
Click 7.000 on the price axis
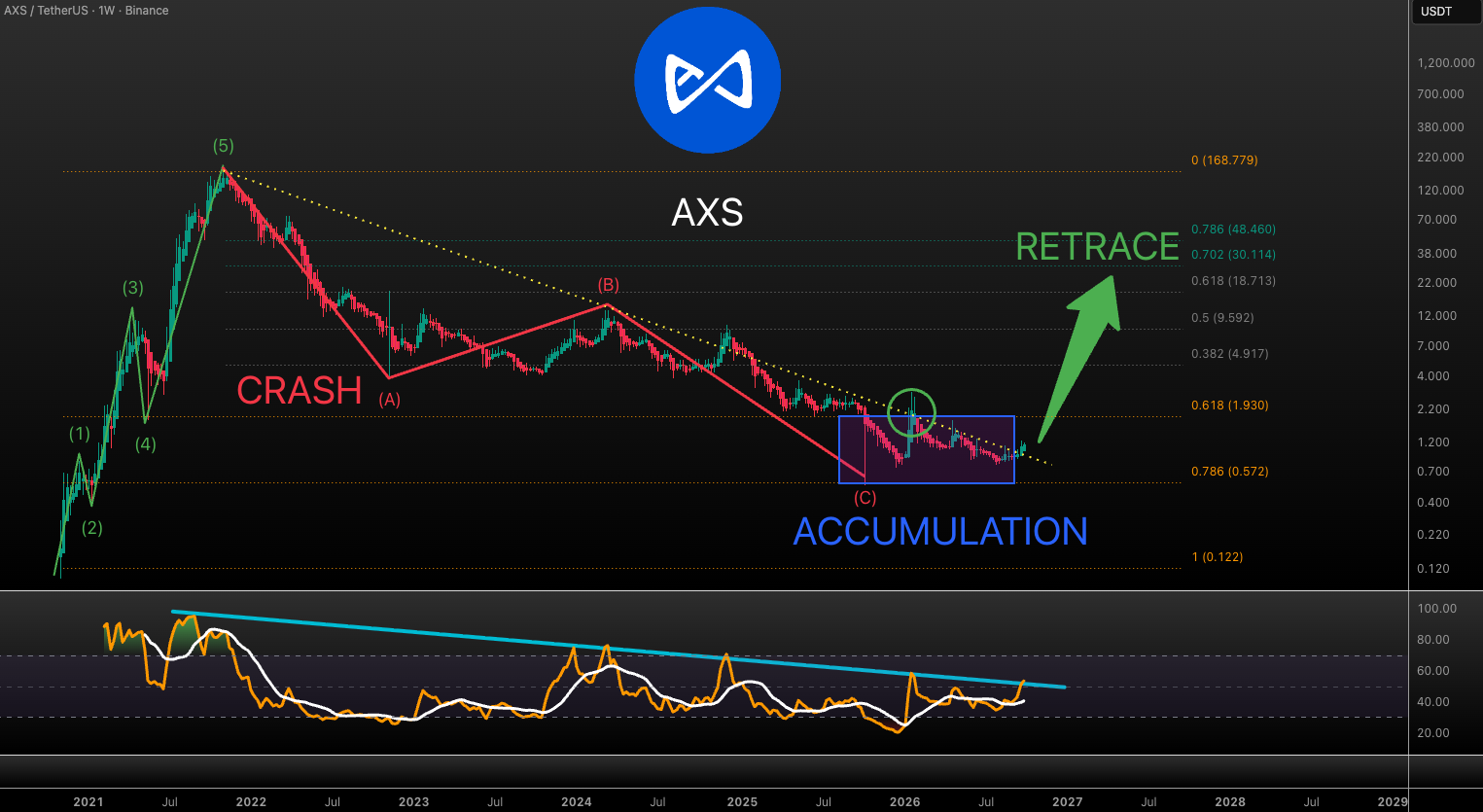point(1433,346)
